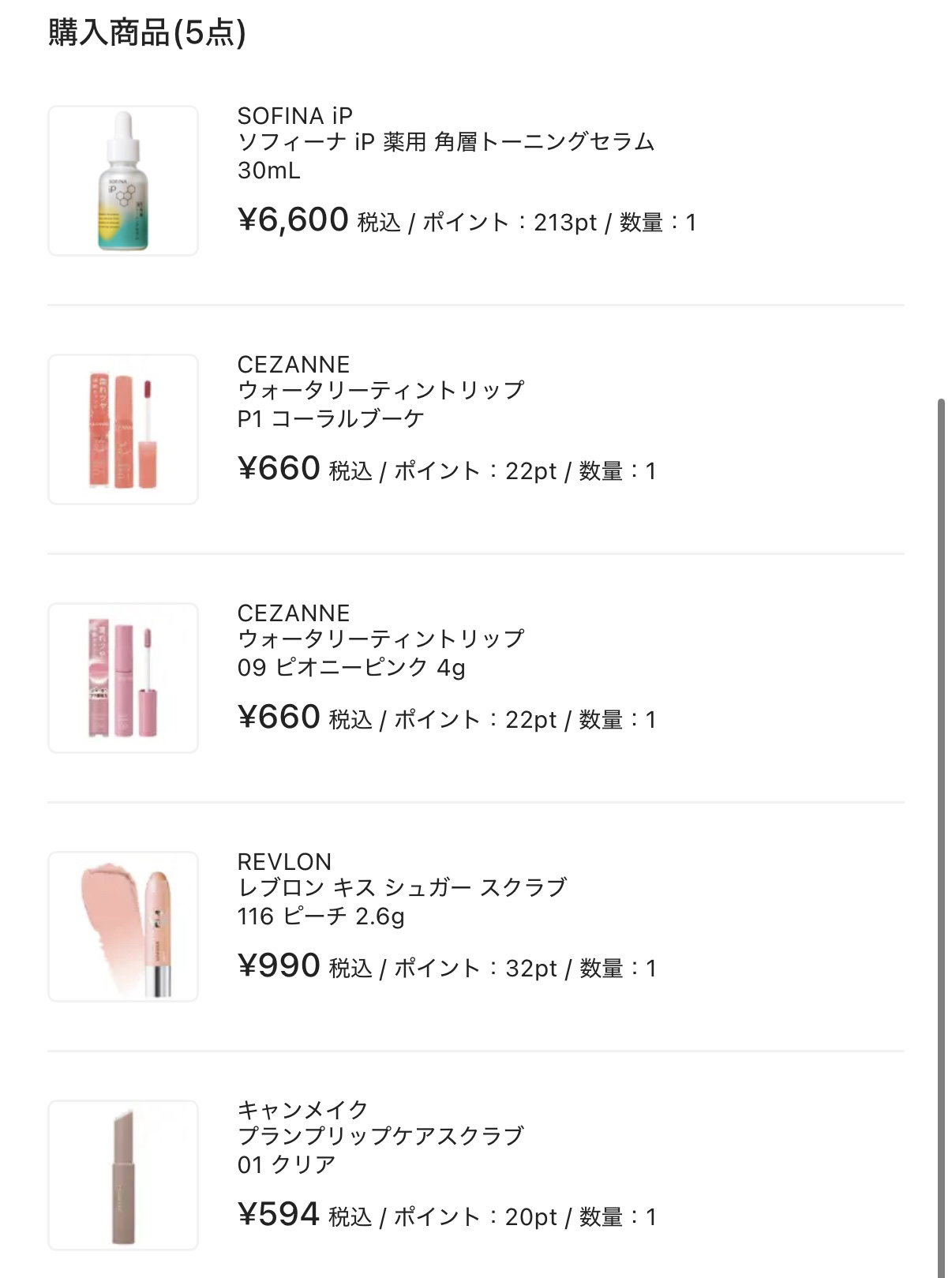
Task: Open ソフィーナ iP 薬用 角層トーニングセラム link
Action: (x=446, y=142)
